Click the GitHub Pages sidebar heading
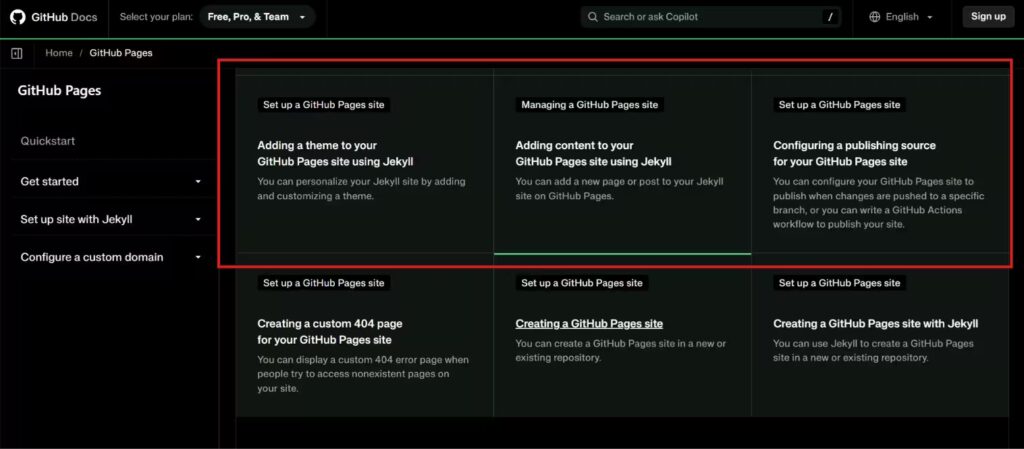1024x449 pixels. [x=59, y=91]
